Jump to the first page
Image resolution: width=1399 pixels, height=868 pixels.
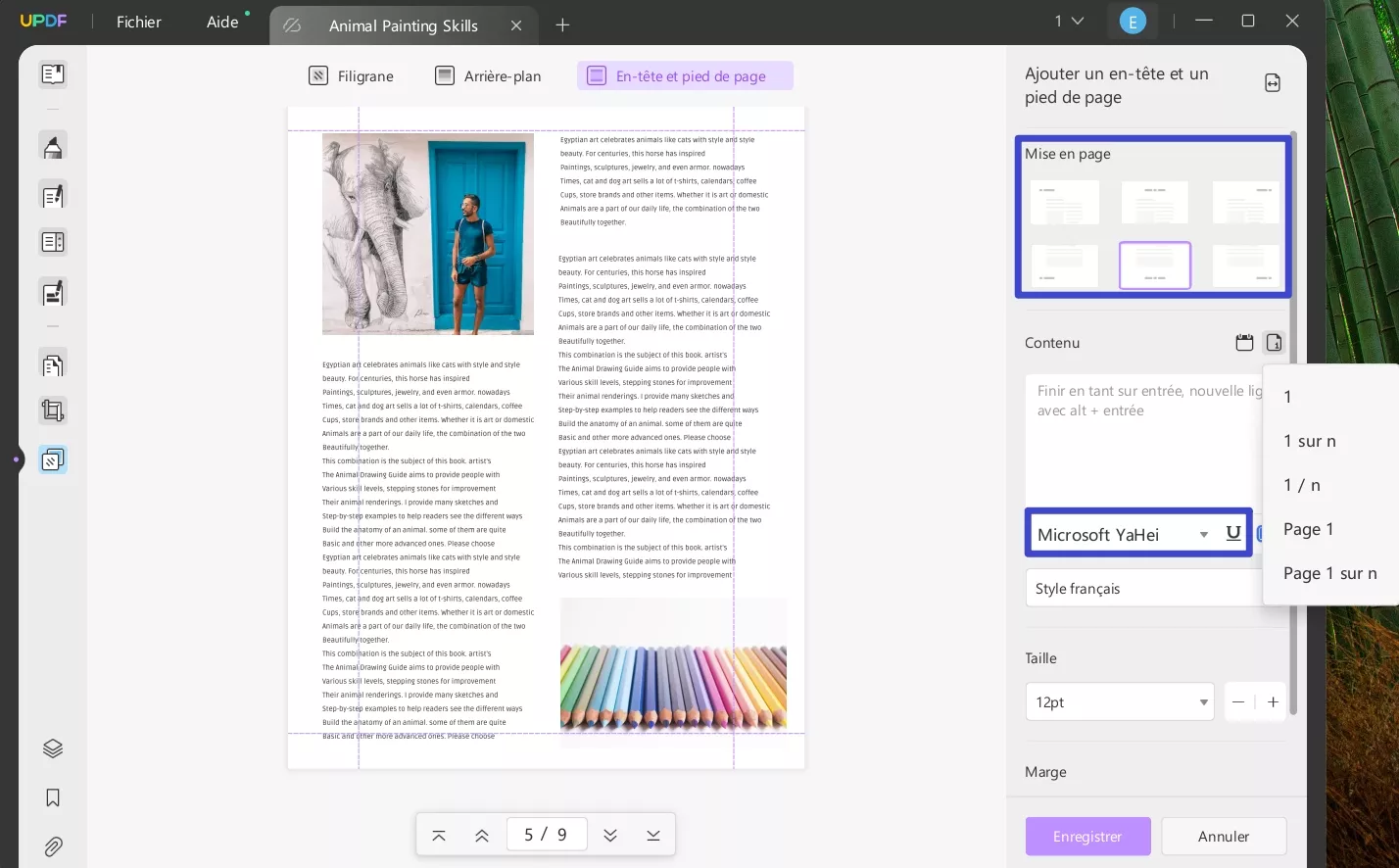pos(439,836)
